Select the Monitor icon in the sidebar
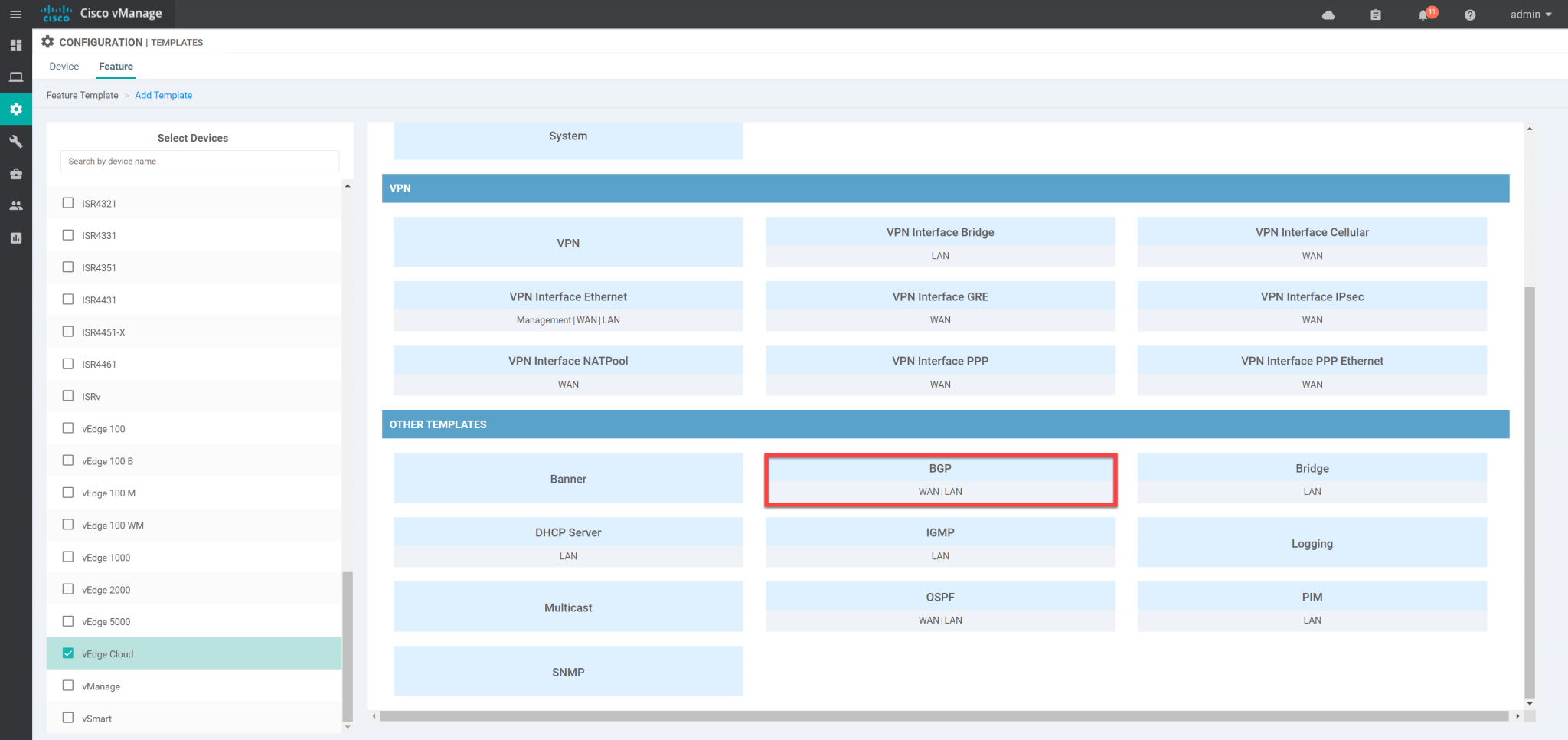The height and width of the screenshot is (740, 1568). tap(16, 77)
